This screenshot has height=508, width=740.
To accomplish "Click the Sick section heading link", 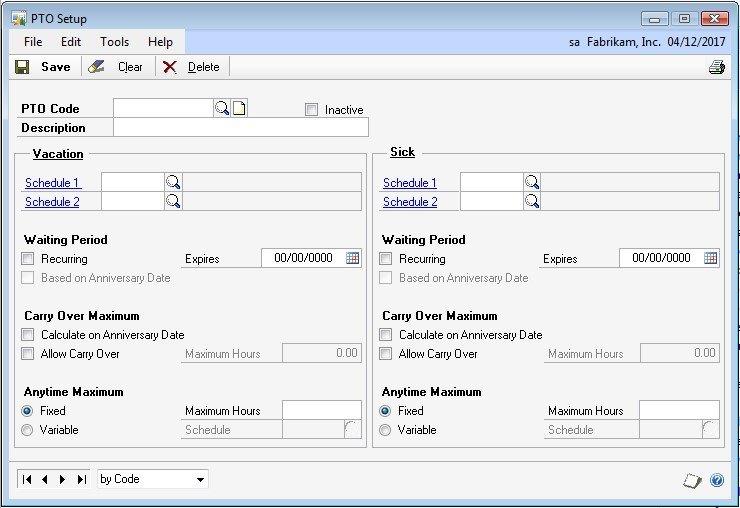I will pyautogui.click(x=402, y=152).
